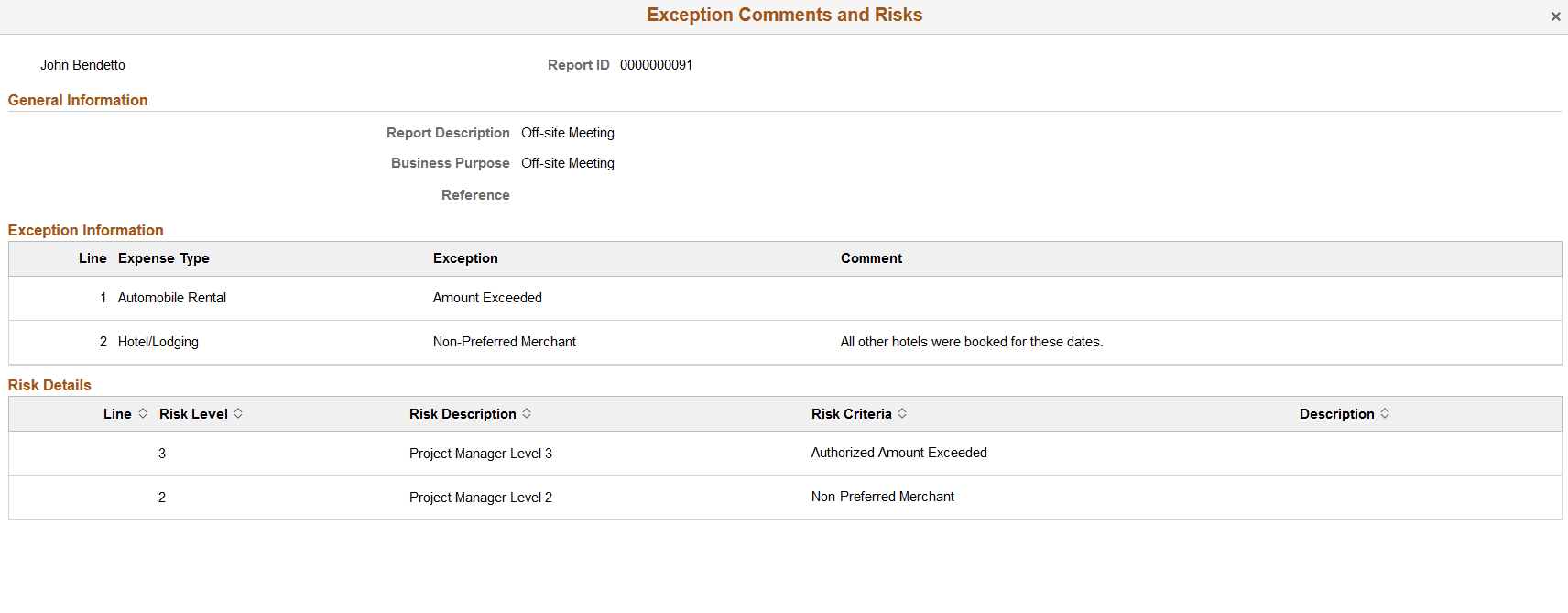This screenshot has width=1568, height=613.
Task: Toggle ascending order on Risk Criteria column
Action: click(x=903, y=413)
